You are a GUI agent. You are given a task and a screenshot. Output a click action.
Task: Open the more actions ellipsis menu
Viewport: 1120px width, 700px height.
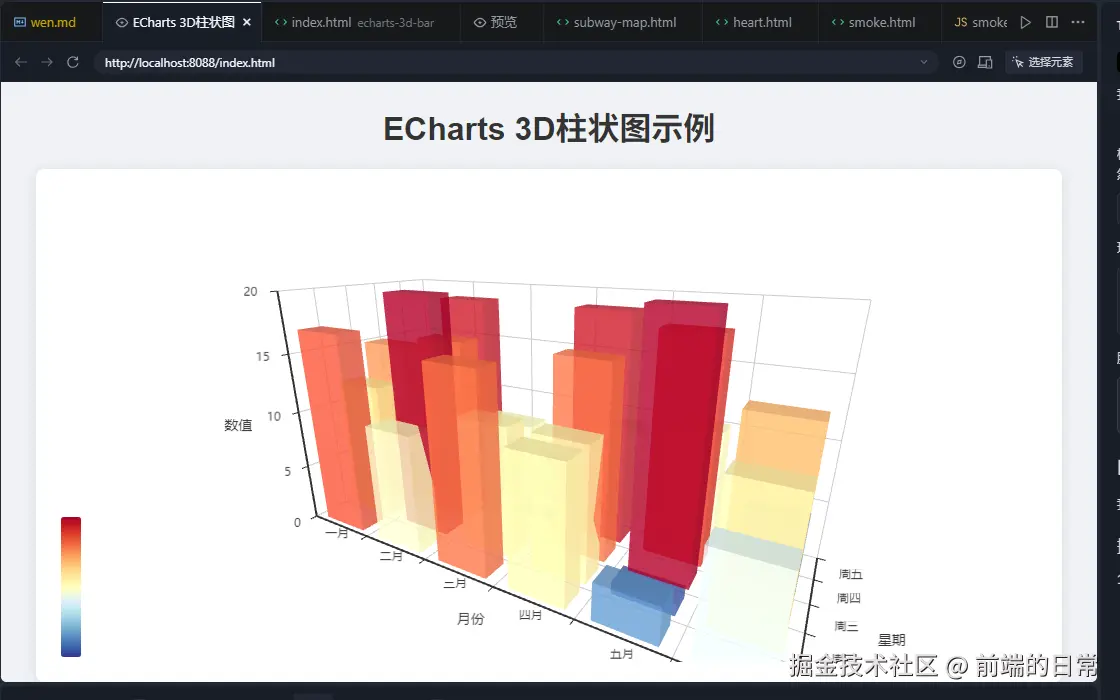click(1078, 22)
